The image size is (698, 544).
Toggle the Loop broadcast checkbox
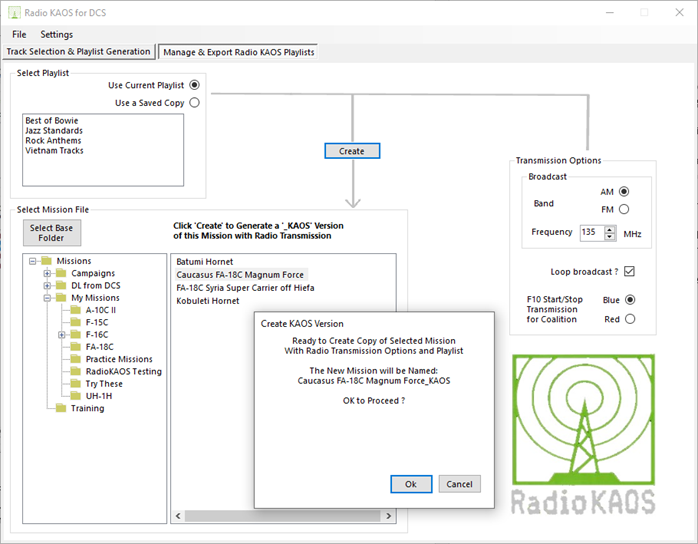629,271
